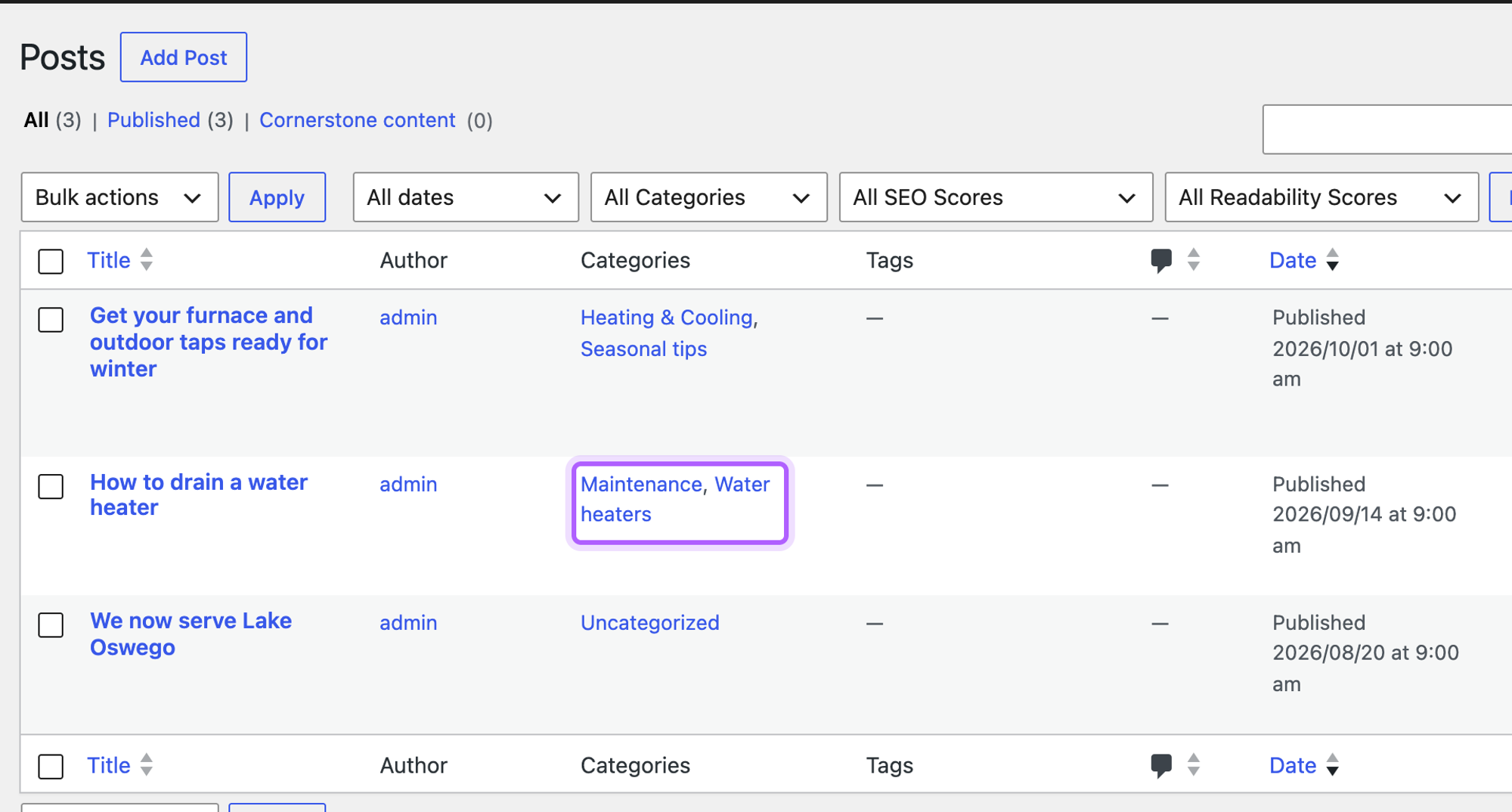
Task: Click Date sort arrow in footer row
Action: tap(1333, 765)
